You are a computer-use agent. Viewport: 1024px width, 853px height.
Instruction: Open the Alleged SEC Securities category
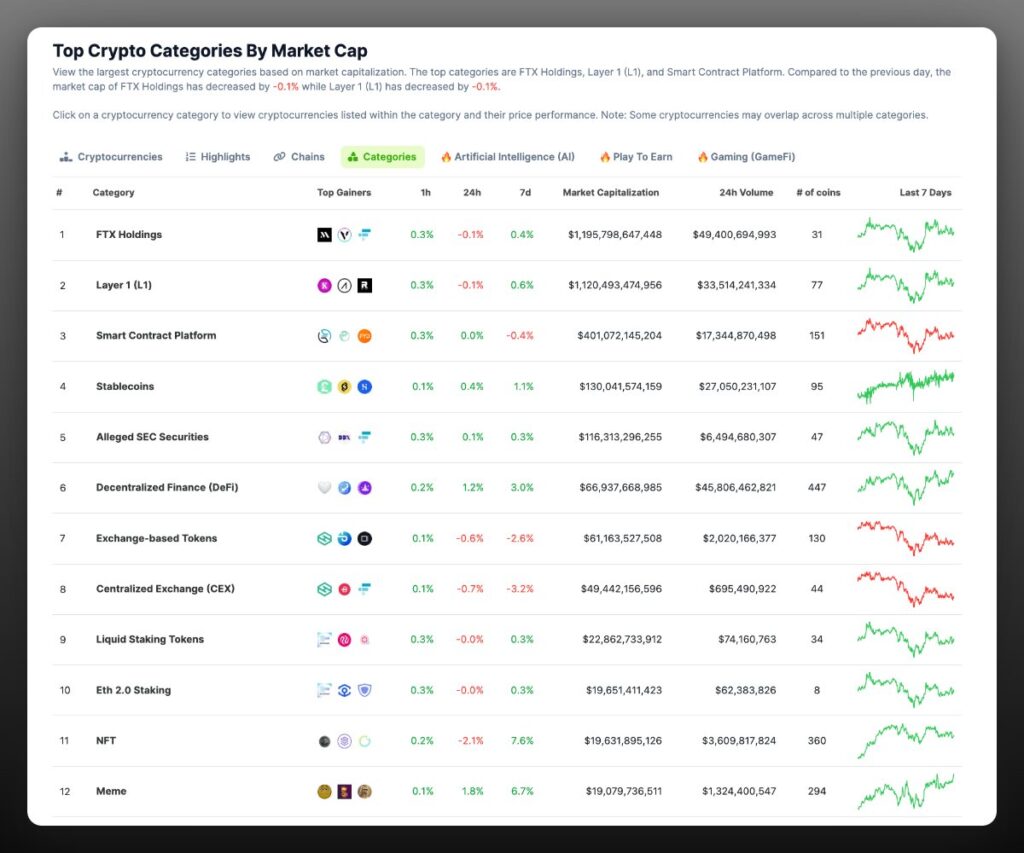[152, 437]
